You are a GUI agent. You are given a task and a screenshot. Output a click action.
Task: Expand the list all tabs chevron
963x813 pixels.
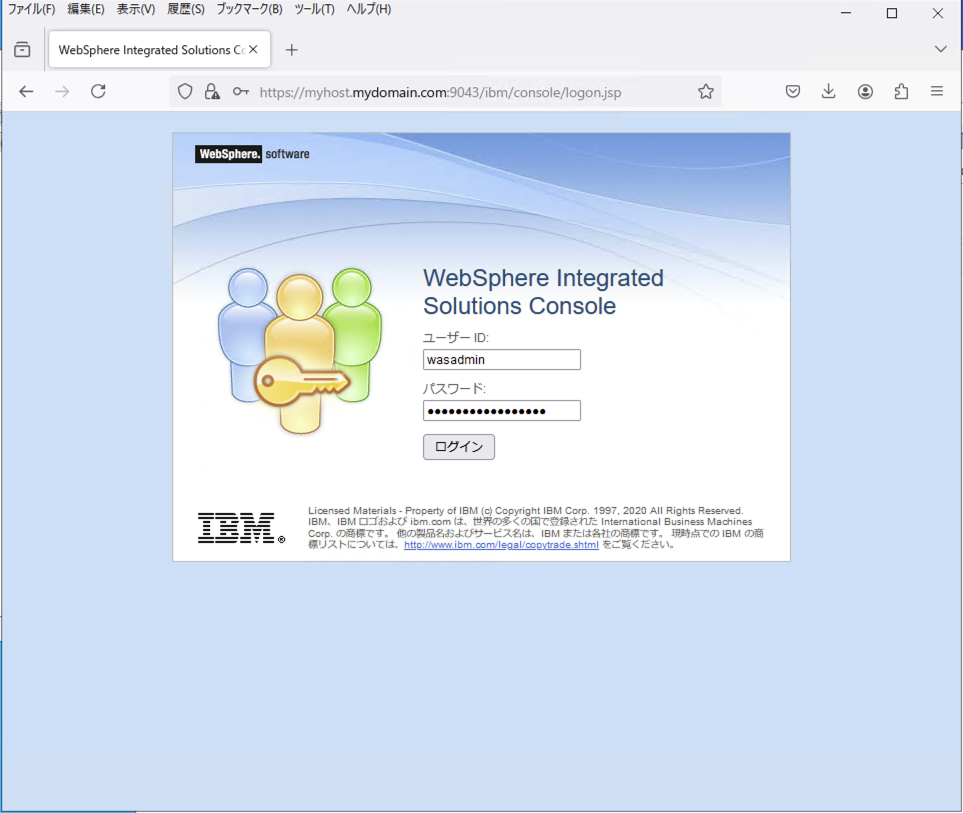coord(940,49)
